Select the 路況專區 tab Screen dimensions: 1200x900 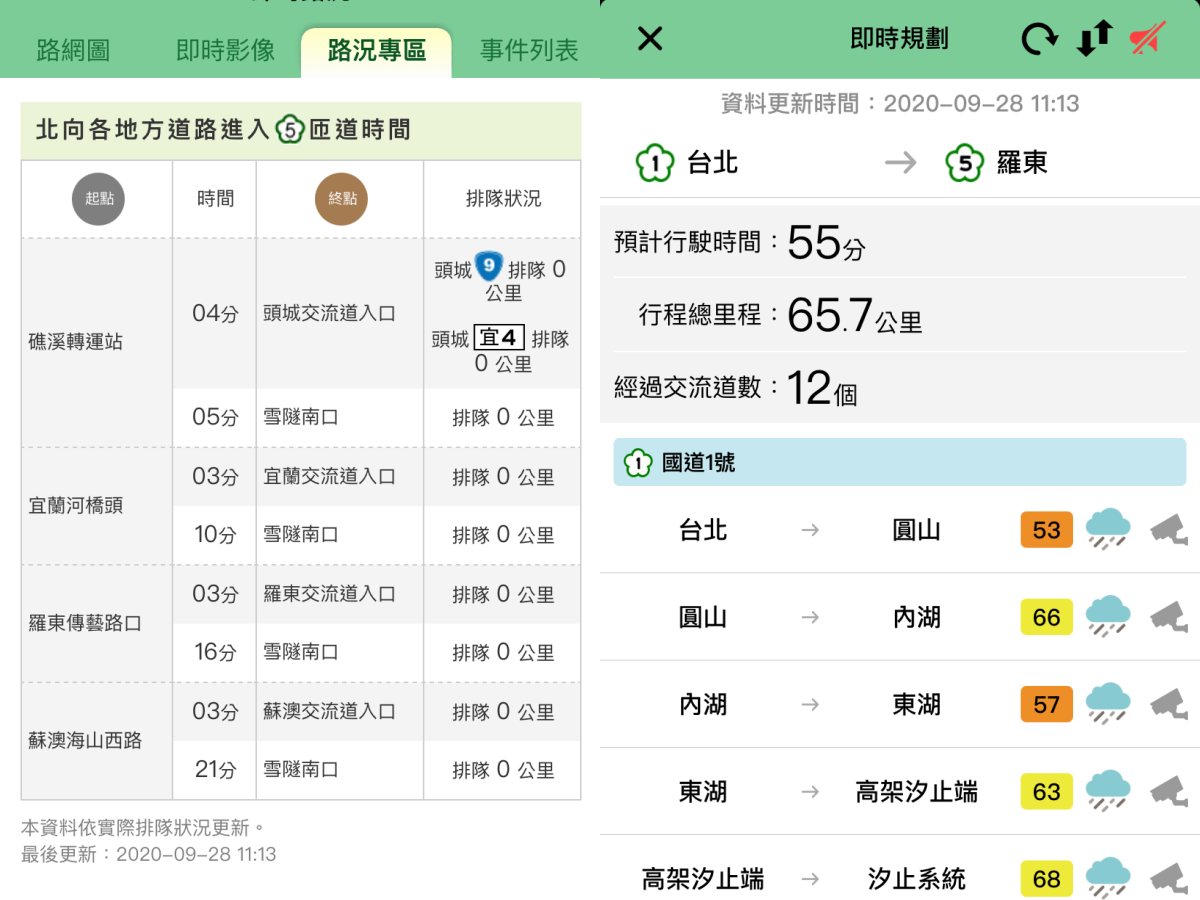coord(377,51)
